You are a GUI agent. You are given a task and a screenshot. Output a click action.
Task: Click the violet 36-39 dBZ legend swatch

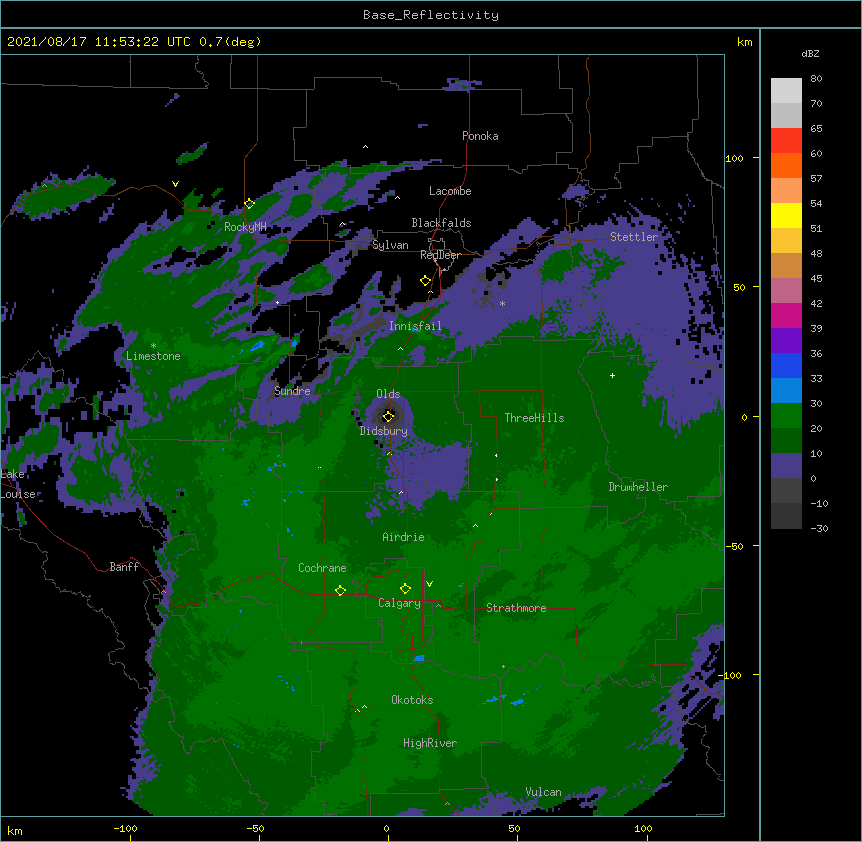pyautogui.click(x=786, y=341)
